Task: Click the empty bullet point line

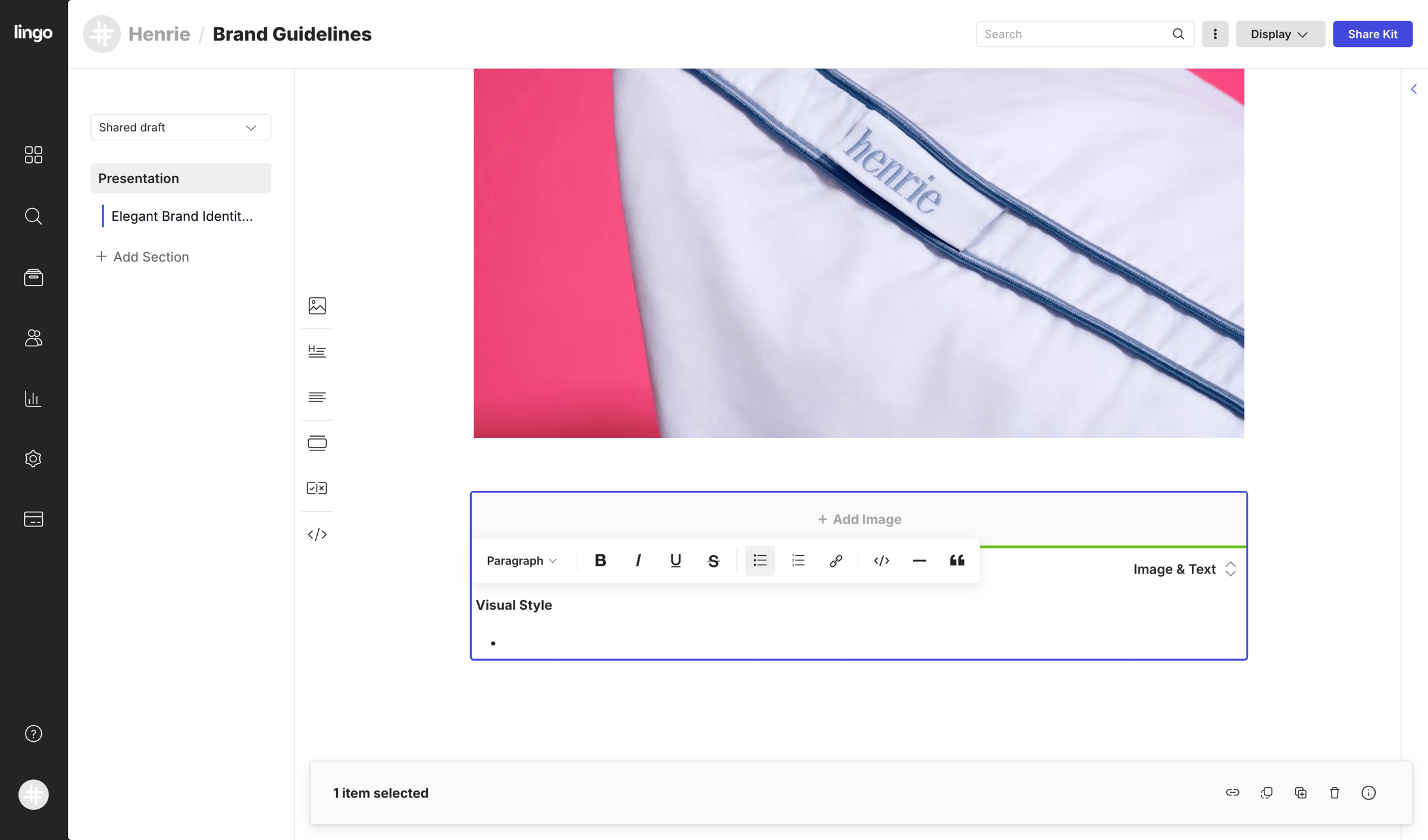Action: click(x=859, y=643)
